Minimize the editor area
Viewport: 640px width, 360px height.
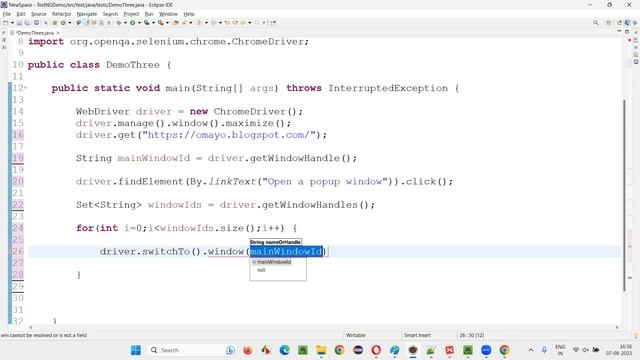(619, 32)
